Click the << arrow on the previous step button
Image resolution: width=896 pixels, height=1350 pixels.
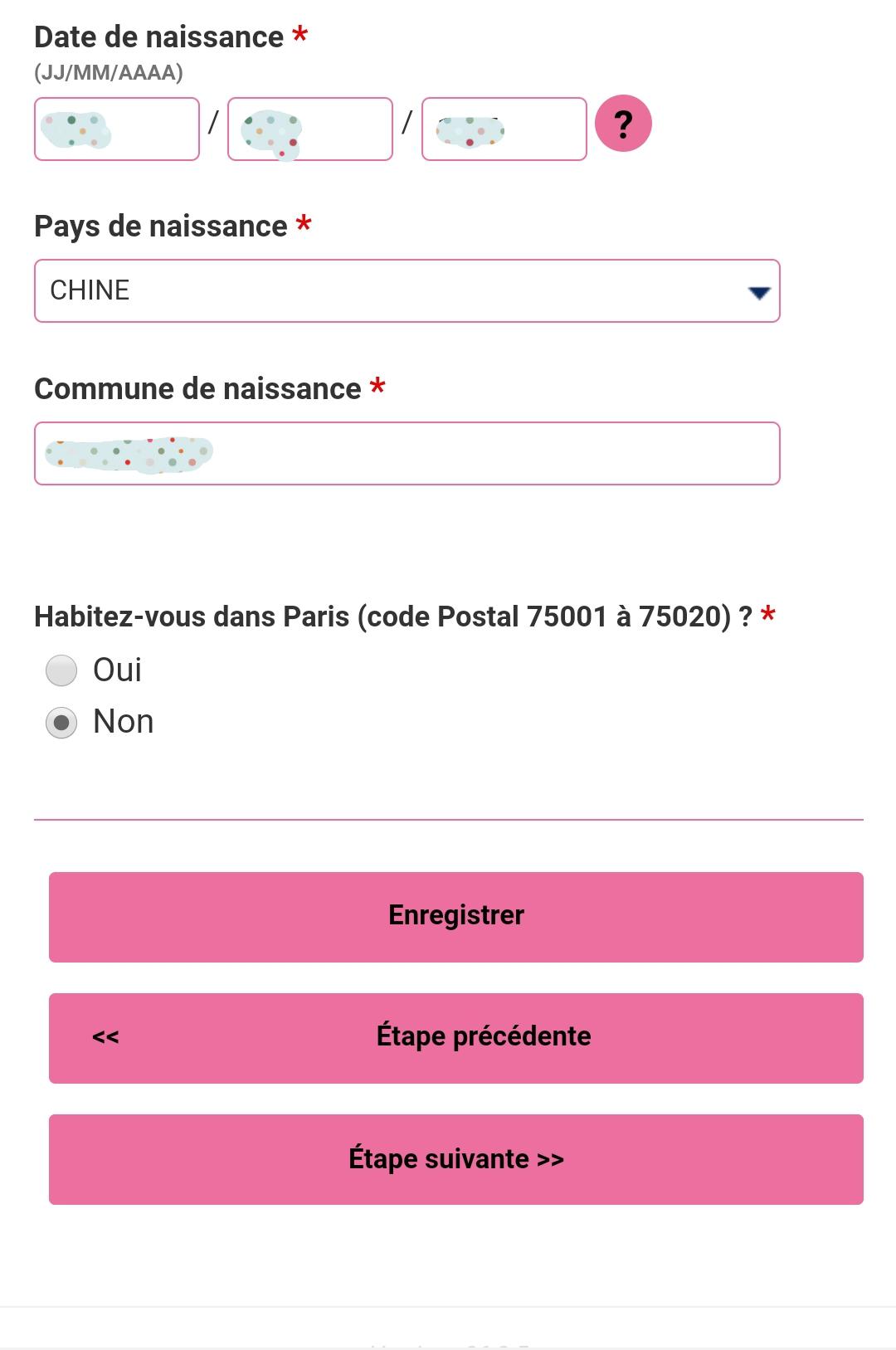pyautogui.click(x=105, y=1037)
